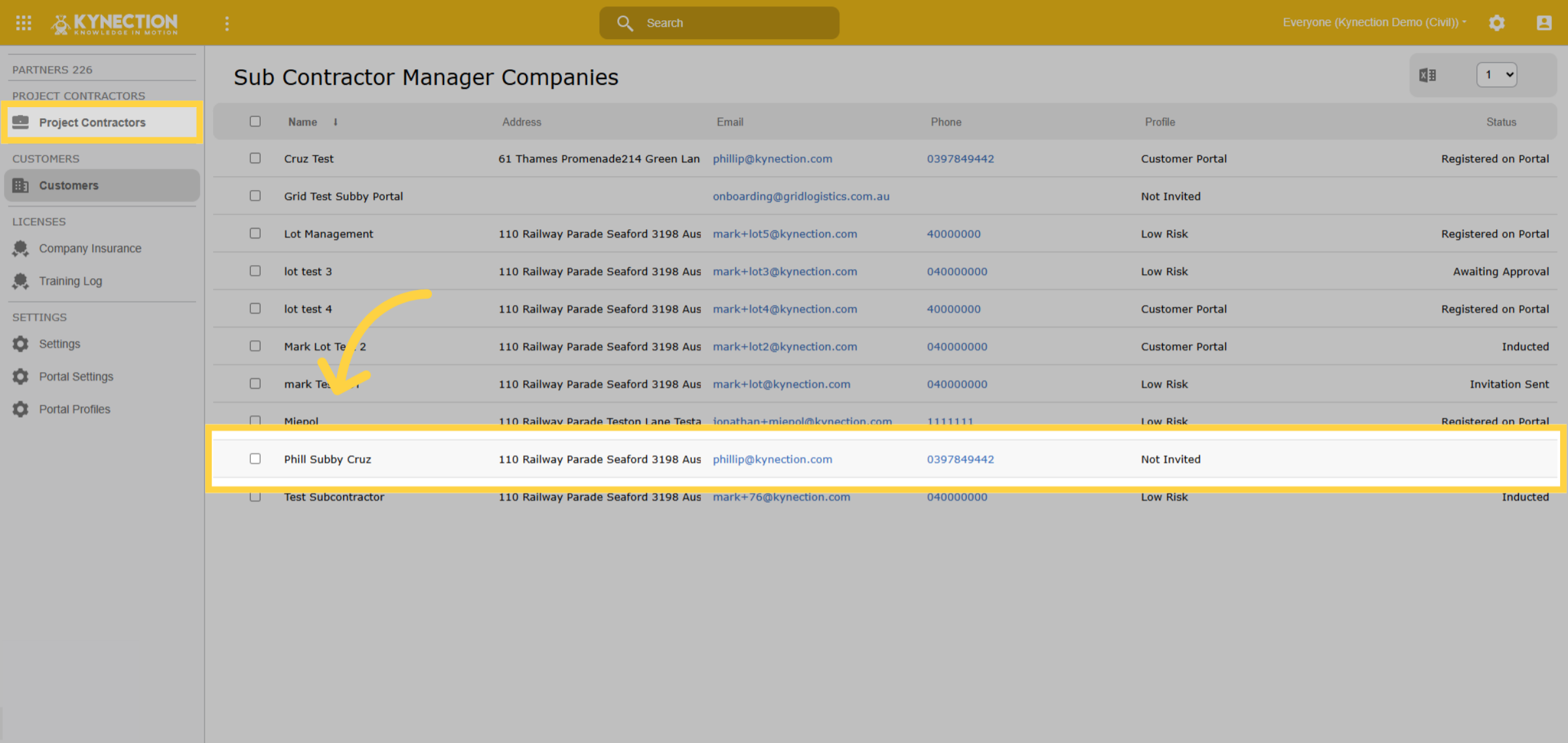
Task: Click the Portal Profiles gear icon
Action: 20,409
